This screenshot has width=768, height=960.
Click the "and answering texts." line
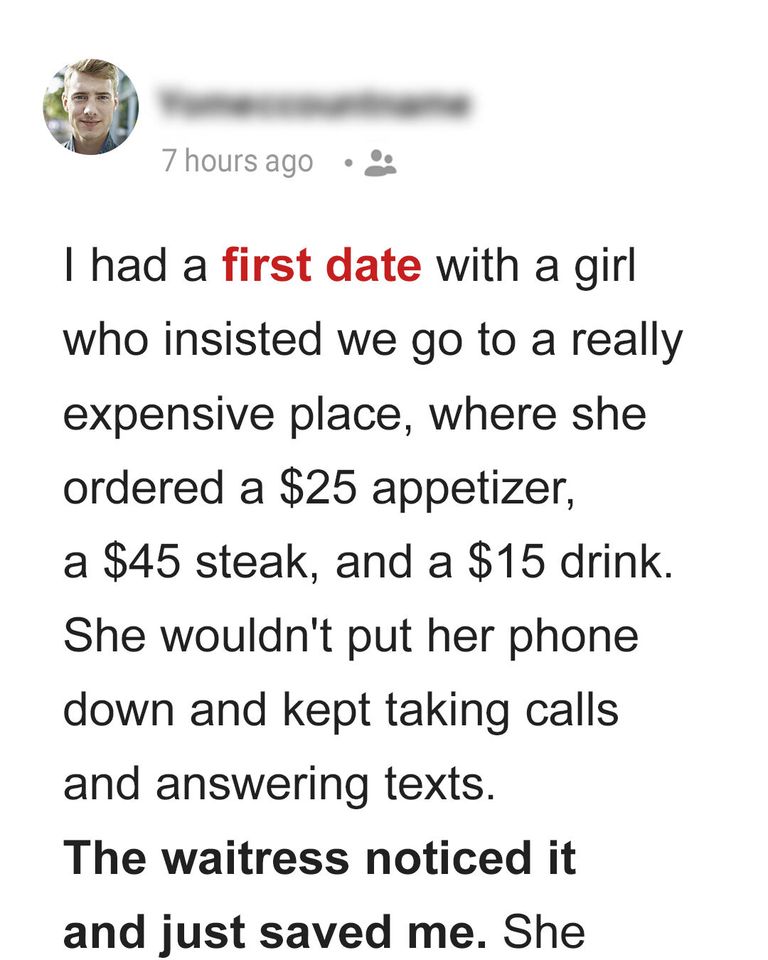click(x=279, y=785)
